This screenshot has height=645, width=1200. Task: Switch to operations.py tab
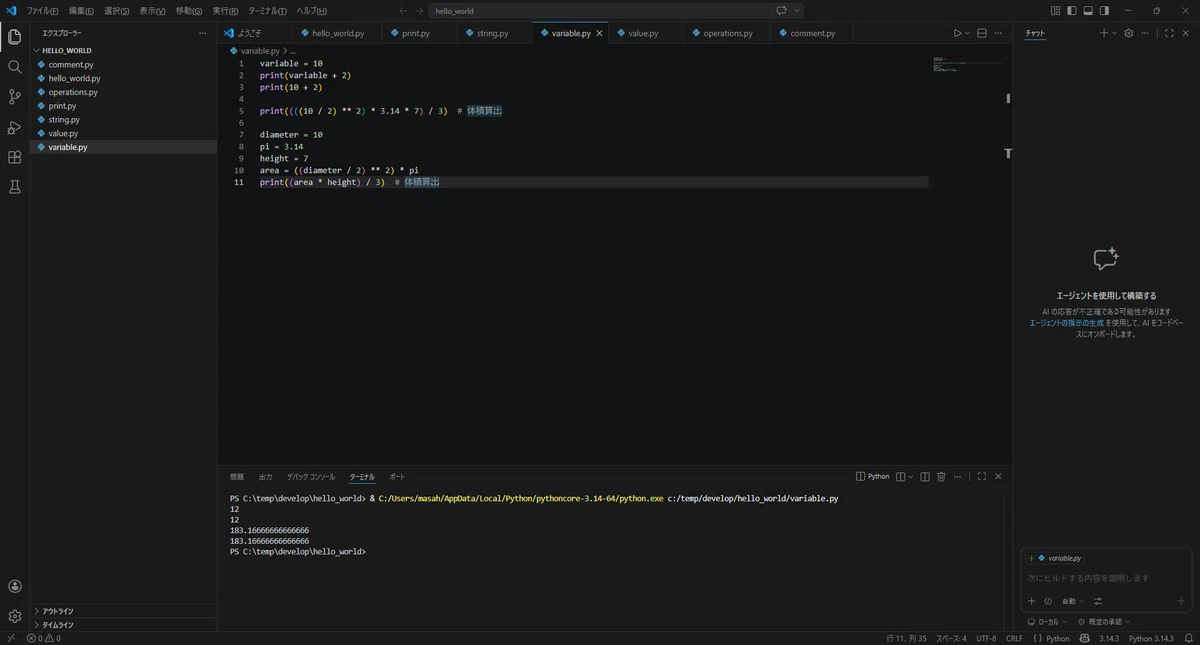tap(728, 33)
